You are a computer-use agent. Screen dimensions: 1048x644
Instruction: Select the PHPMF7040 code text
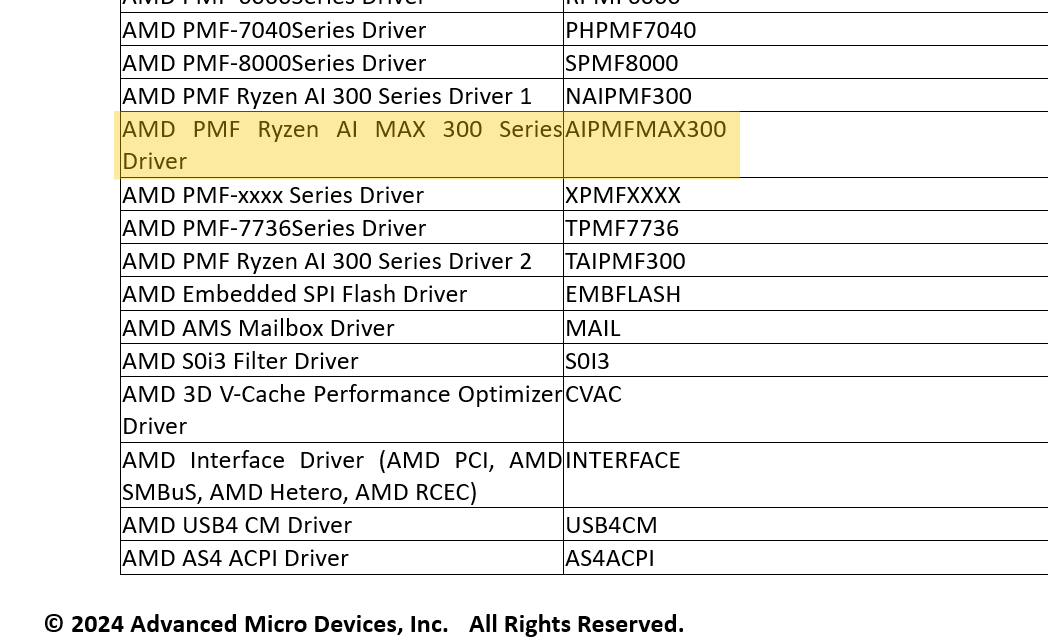click(630, 30)
